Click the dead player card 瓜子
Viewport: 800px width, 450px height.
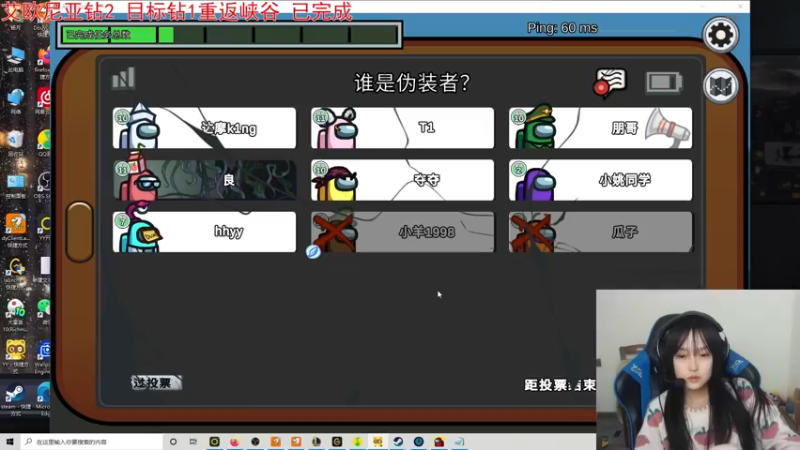click(x=601, y=232)
